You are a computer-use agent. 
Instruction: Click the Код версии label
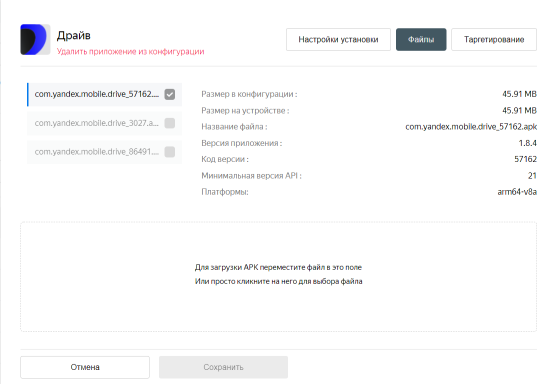click(225, 159)
